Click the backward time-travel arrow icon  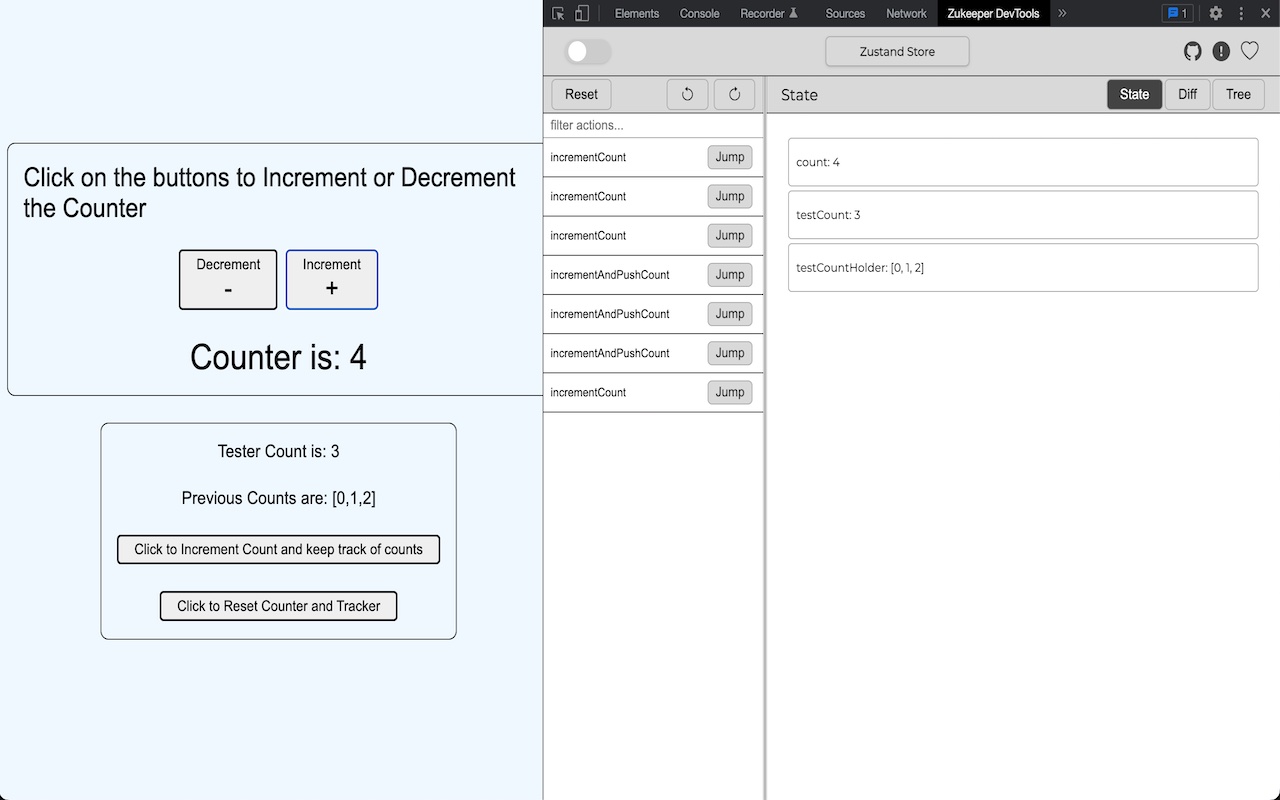[x=687, y=94]
